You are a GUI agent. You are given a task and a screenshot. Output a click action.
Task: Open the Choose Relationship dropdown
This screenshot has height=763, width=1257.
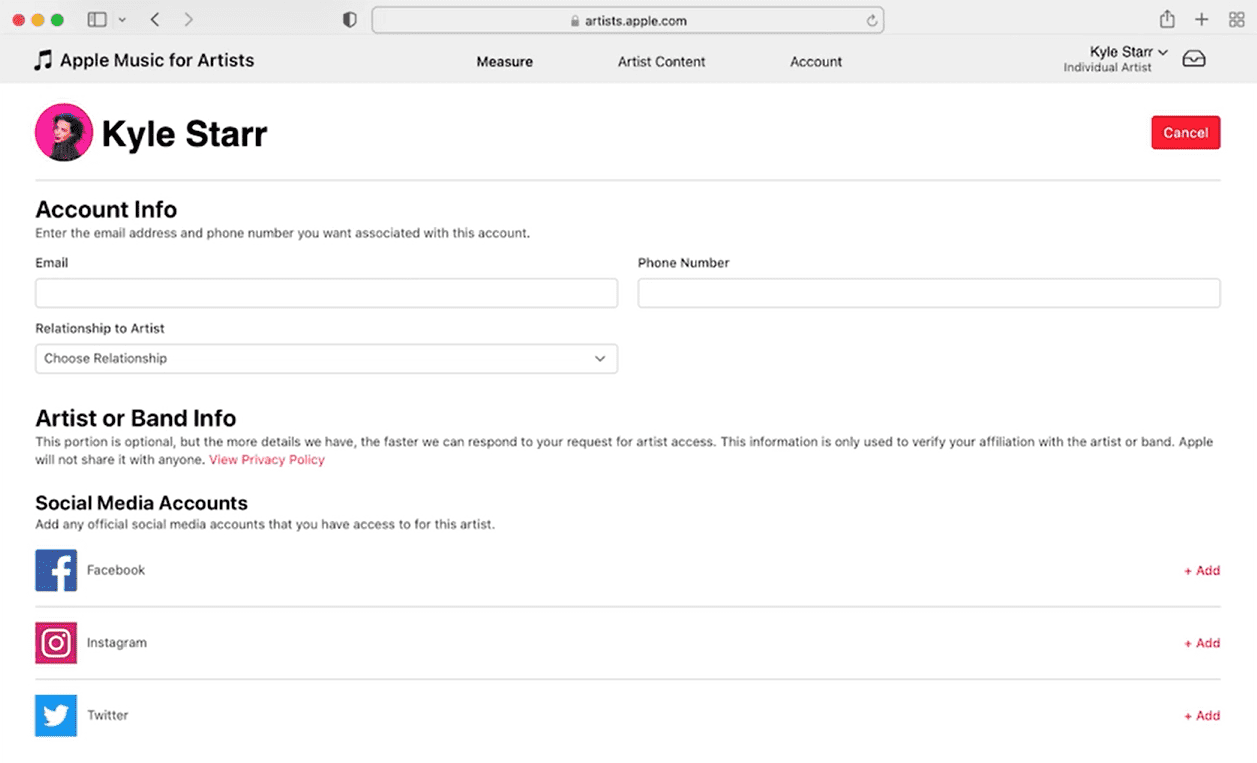click(326, 359)
